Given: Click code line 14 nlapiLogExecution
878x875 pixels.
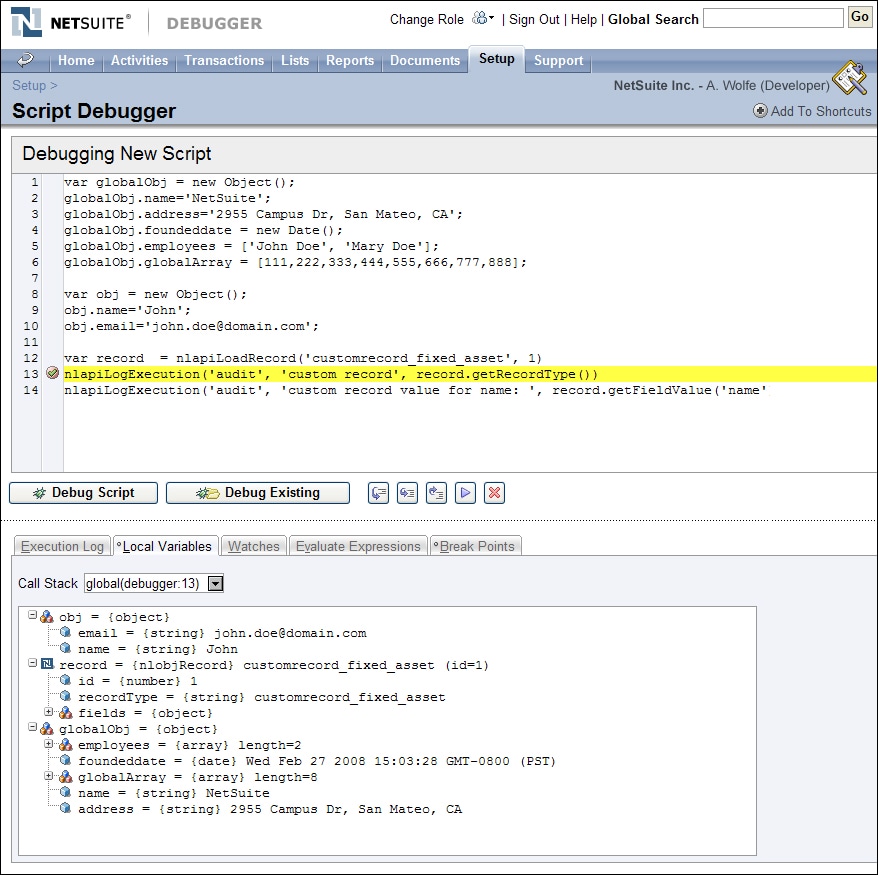Looking at the screenshot, I should tap(415, 390).
